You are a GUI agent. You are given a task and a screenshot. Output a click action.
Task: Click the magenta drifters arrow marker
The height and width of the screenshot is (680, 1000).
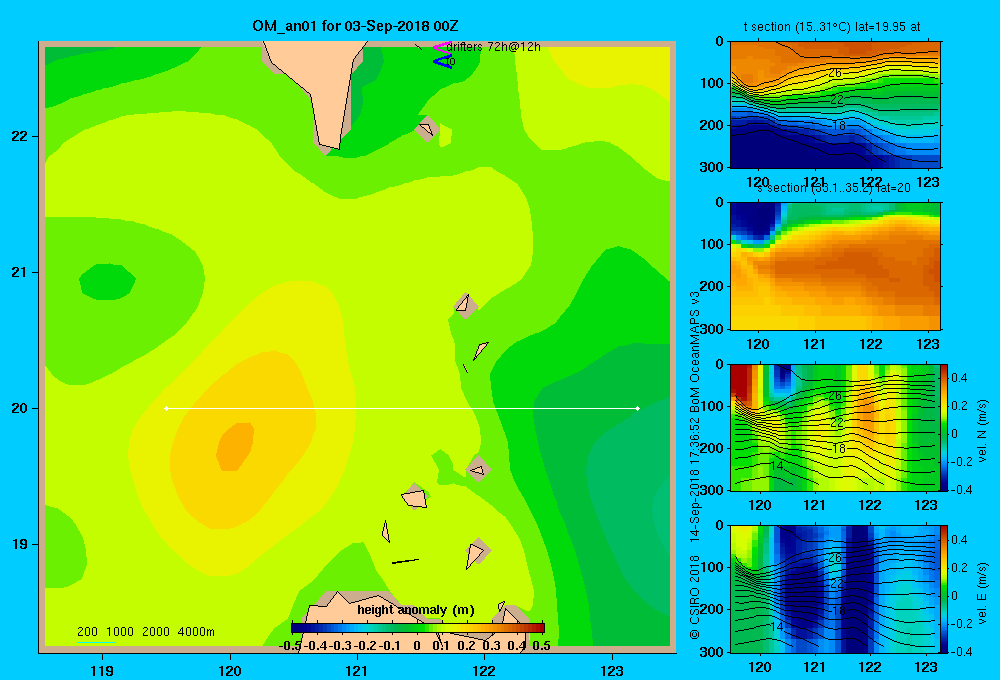pos(441,47)
